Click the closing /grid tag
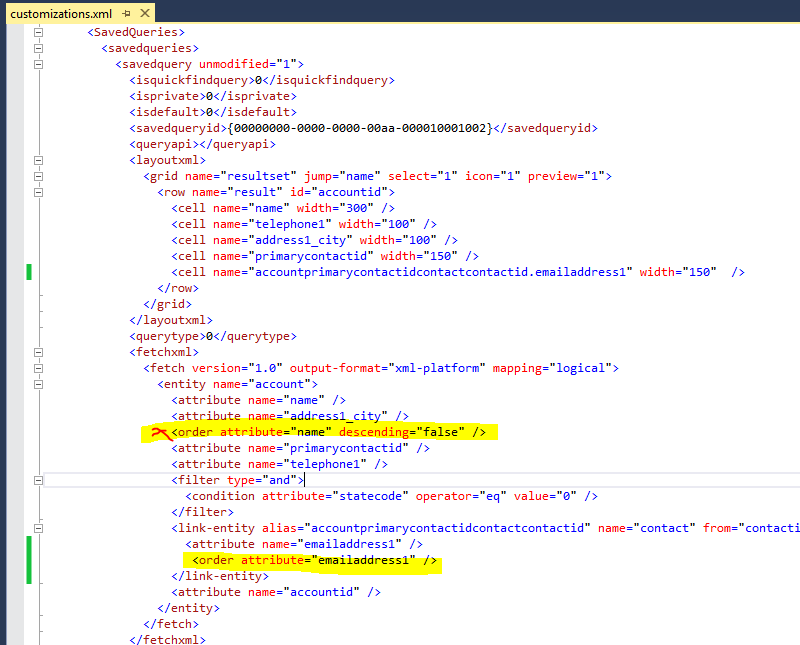The image size is (800, 645). tap(167, 304)
